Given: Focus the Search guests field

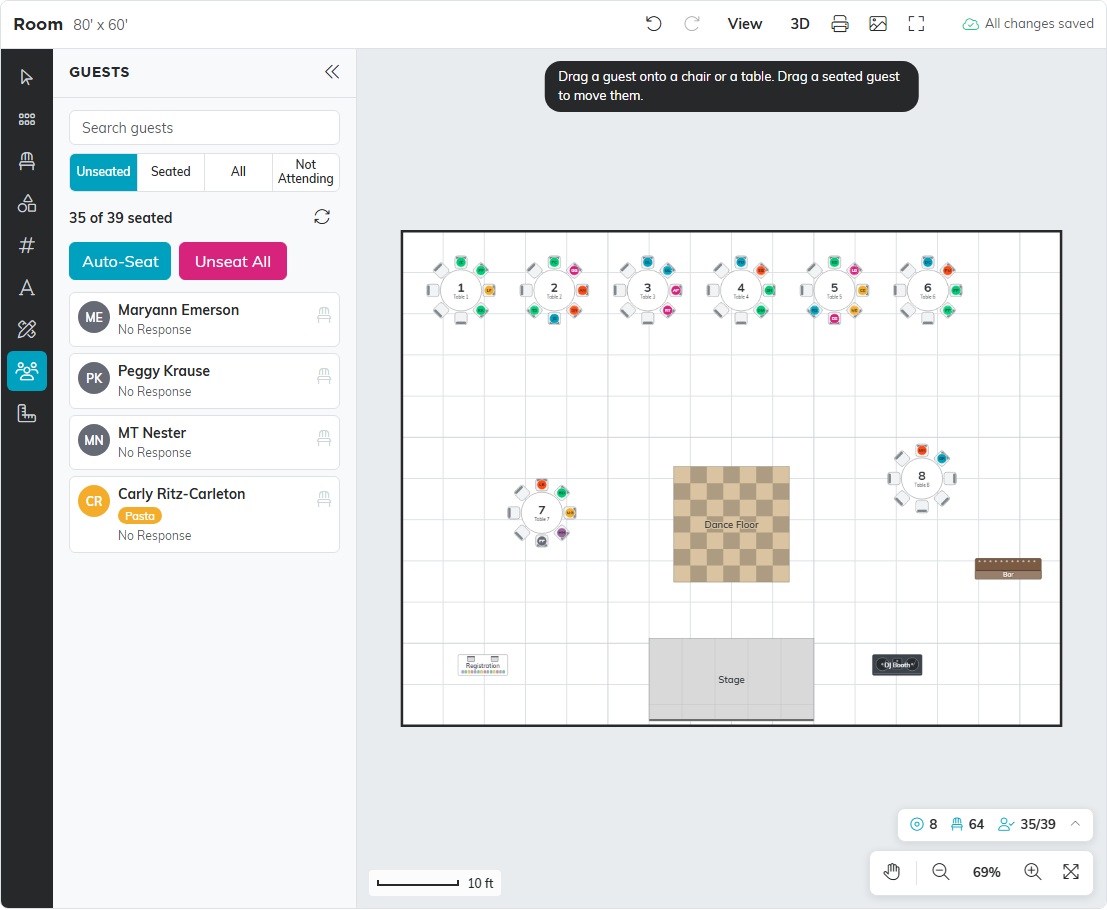Looking at the screenshot, I should click(204, 128).
